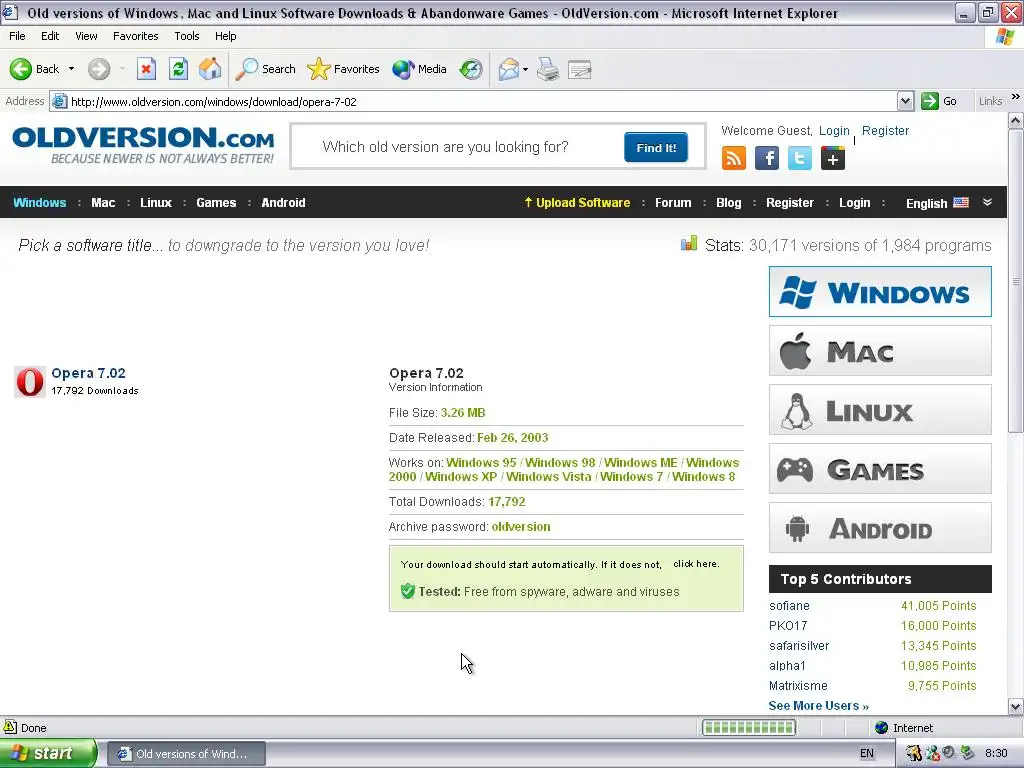Select Mac in the black nav bar
Image resolution: width=1024 pixels, height=768 pixels.
click(x=103, y=202)
